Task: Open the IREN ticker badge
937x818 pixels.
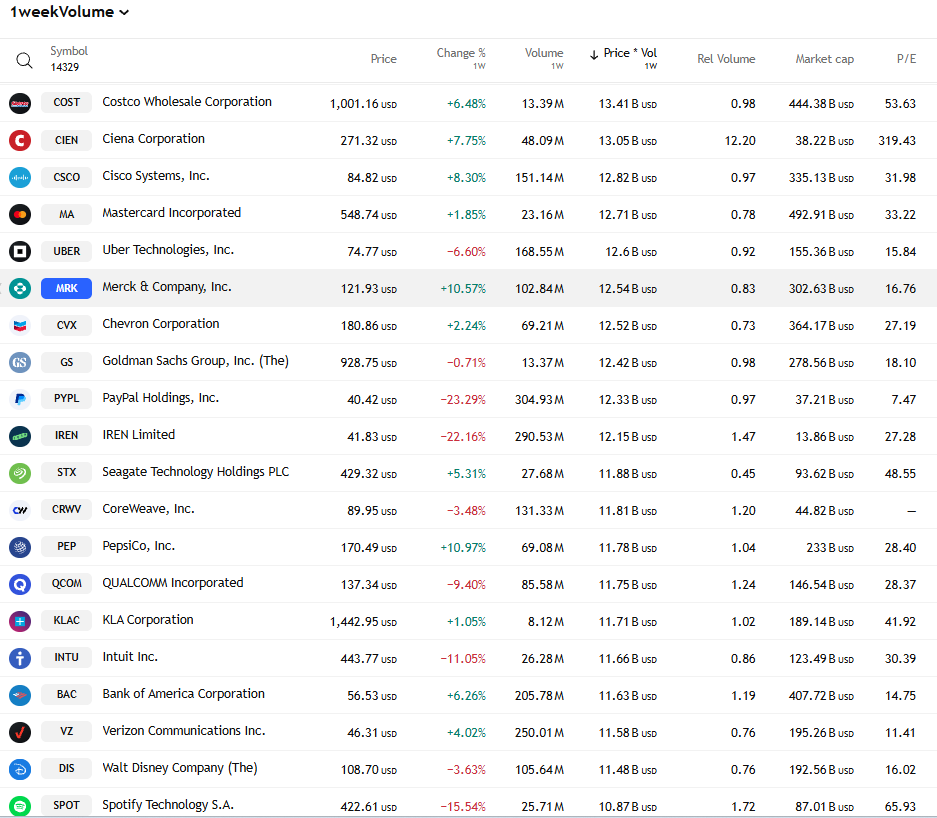Action: pyautogui.click(x=66, y=436)
